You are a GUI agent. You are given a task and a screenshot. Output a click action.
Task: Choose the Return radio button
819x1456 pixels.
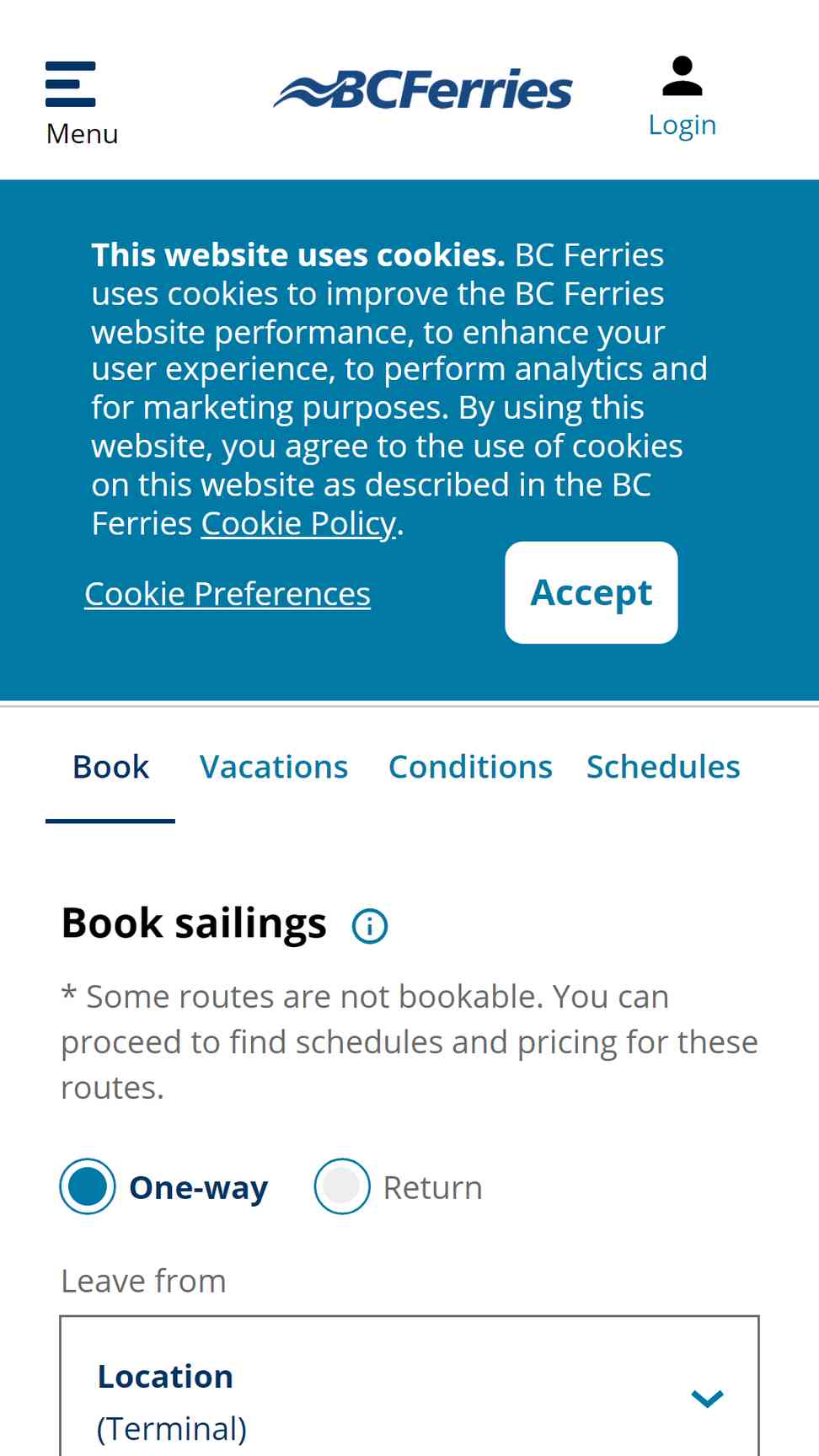[x=342, y=1186]
